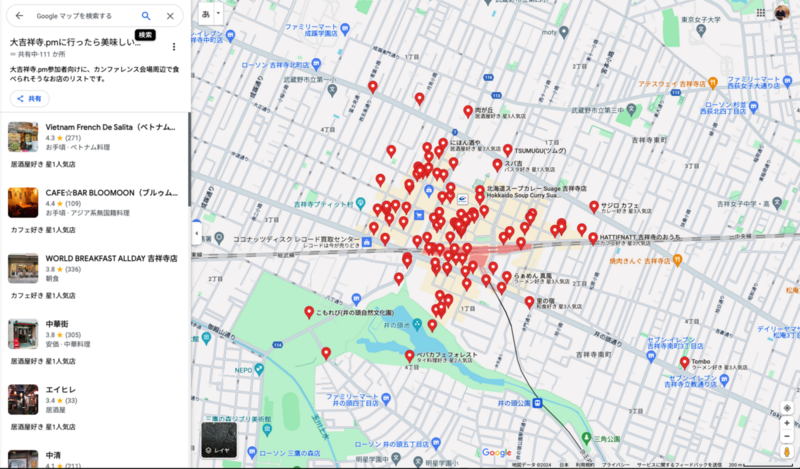Viewport: 800px width, 469px height.
Task: Click ローソン 三鷹の森店 marker
Action: pyautogui.click(x=252, y=452)
